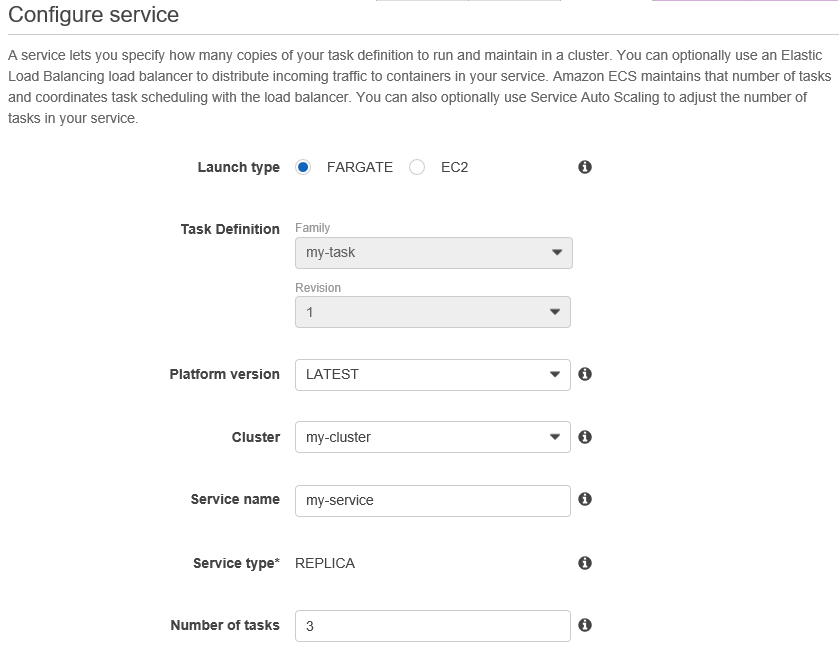Click the FARGATE radio label text
This screenshot has width=839, height=657.
point(360,167)
